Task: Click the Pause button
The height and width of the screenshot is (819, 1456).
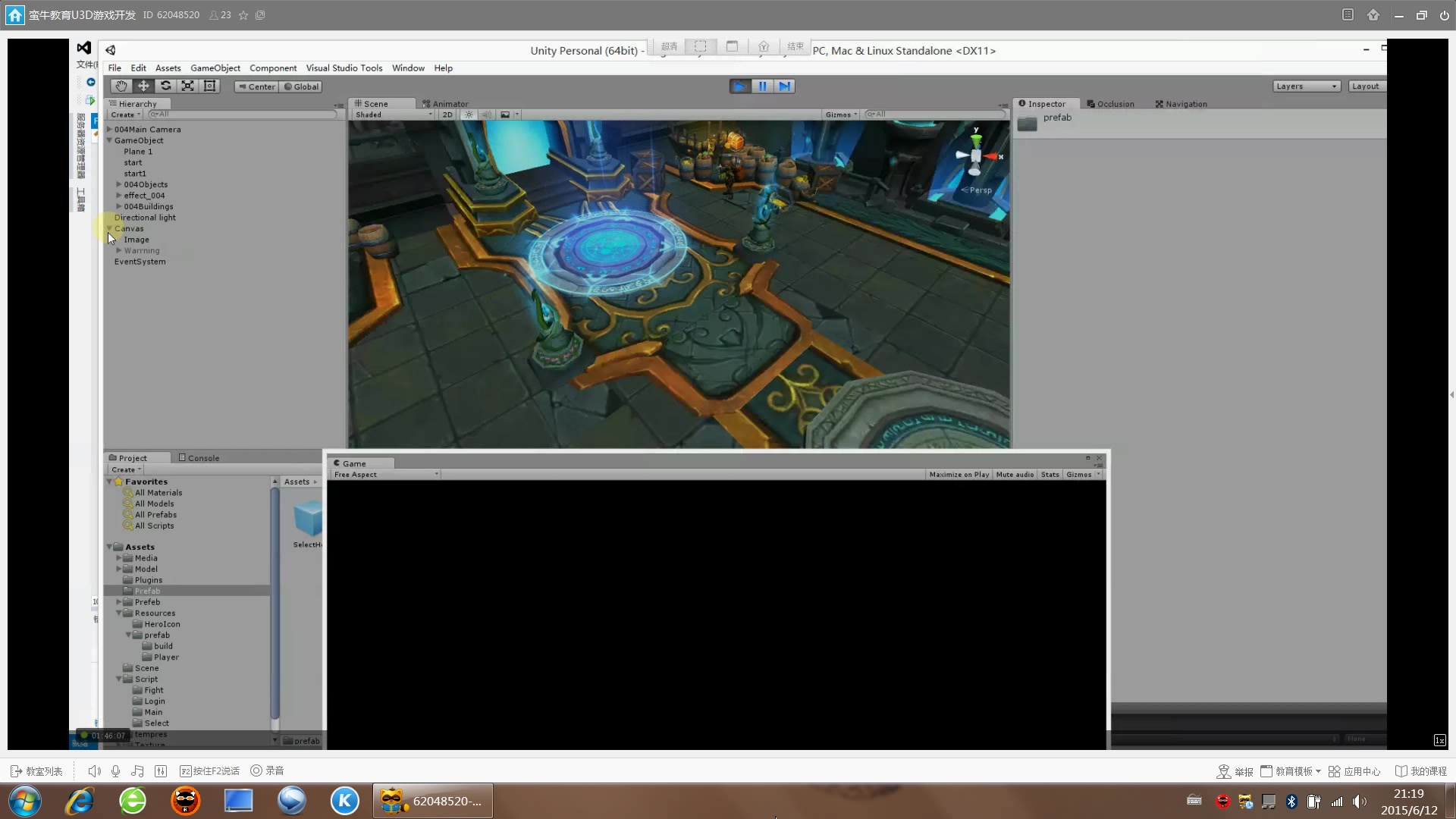Action: 762,86
